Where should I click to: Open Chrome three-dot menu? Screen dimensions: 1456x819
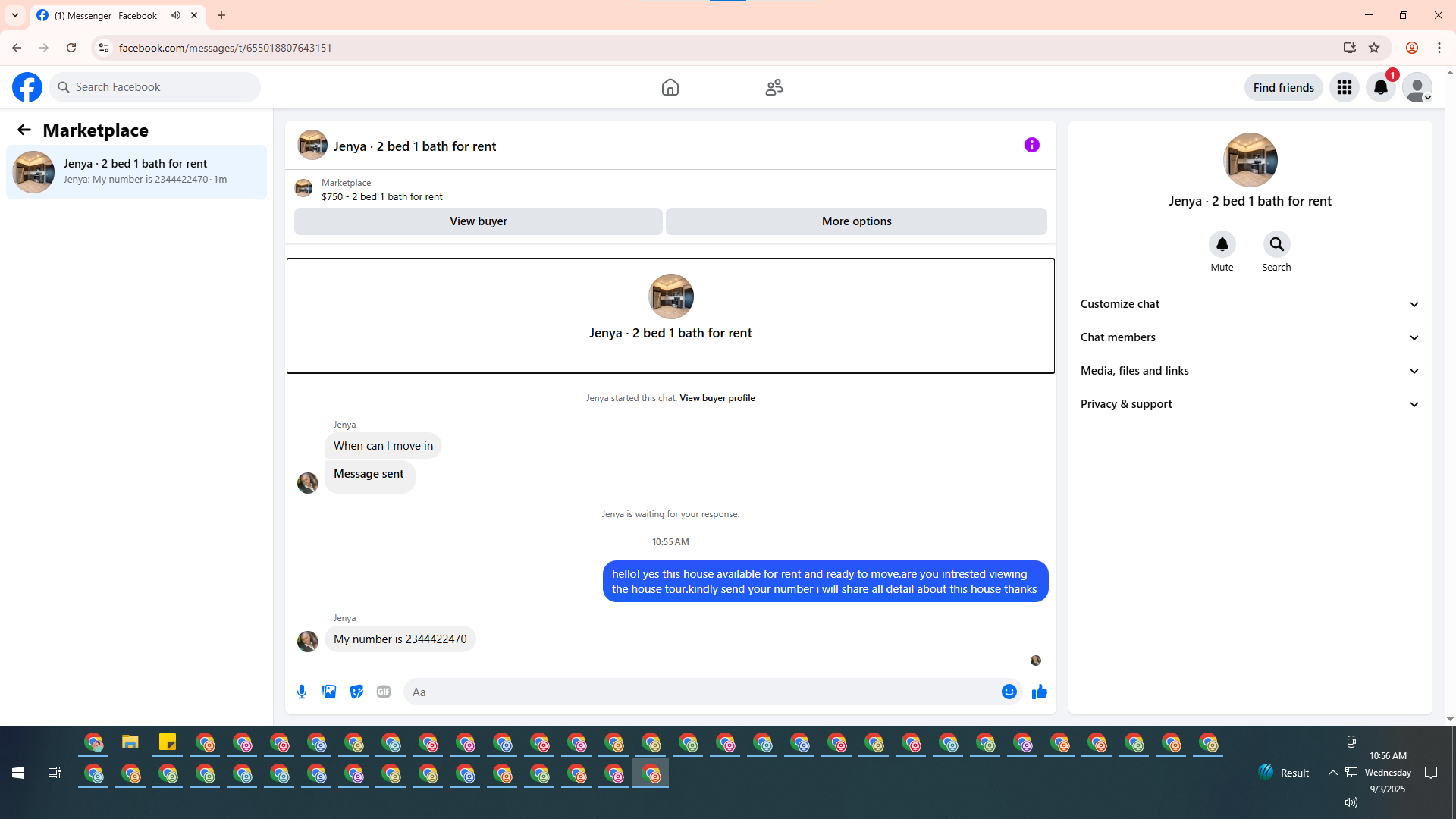click(1439, 48)
